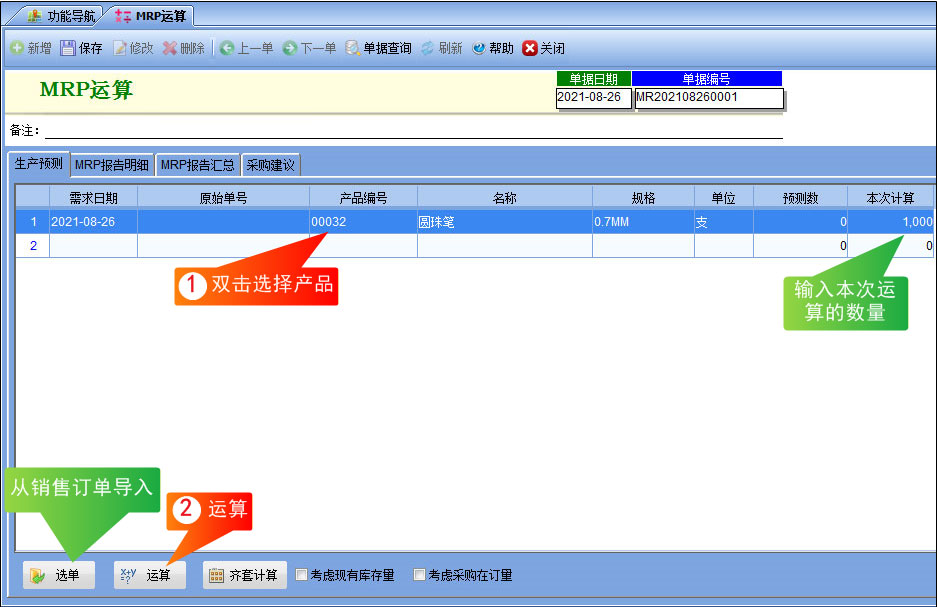Open 单据查询 document search
The image size is (937, 607).
click(378, 48)
